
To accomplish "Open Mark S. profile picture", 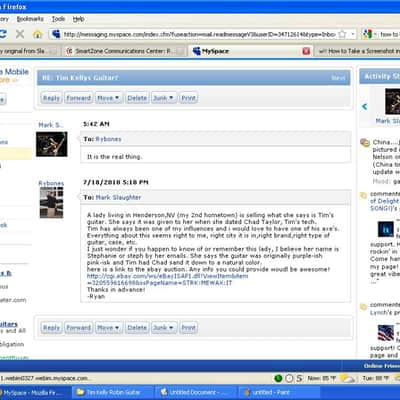I will pos(52,144).
